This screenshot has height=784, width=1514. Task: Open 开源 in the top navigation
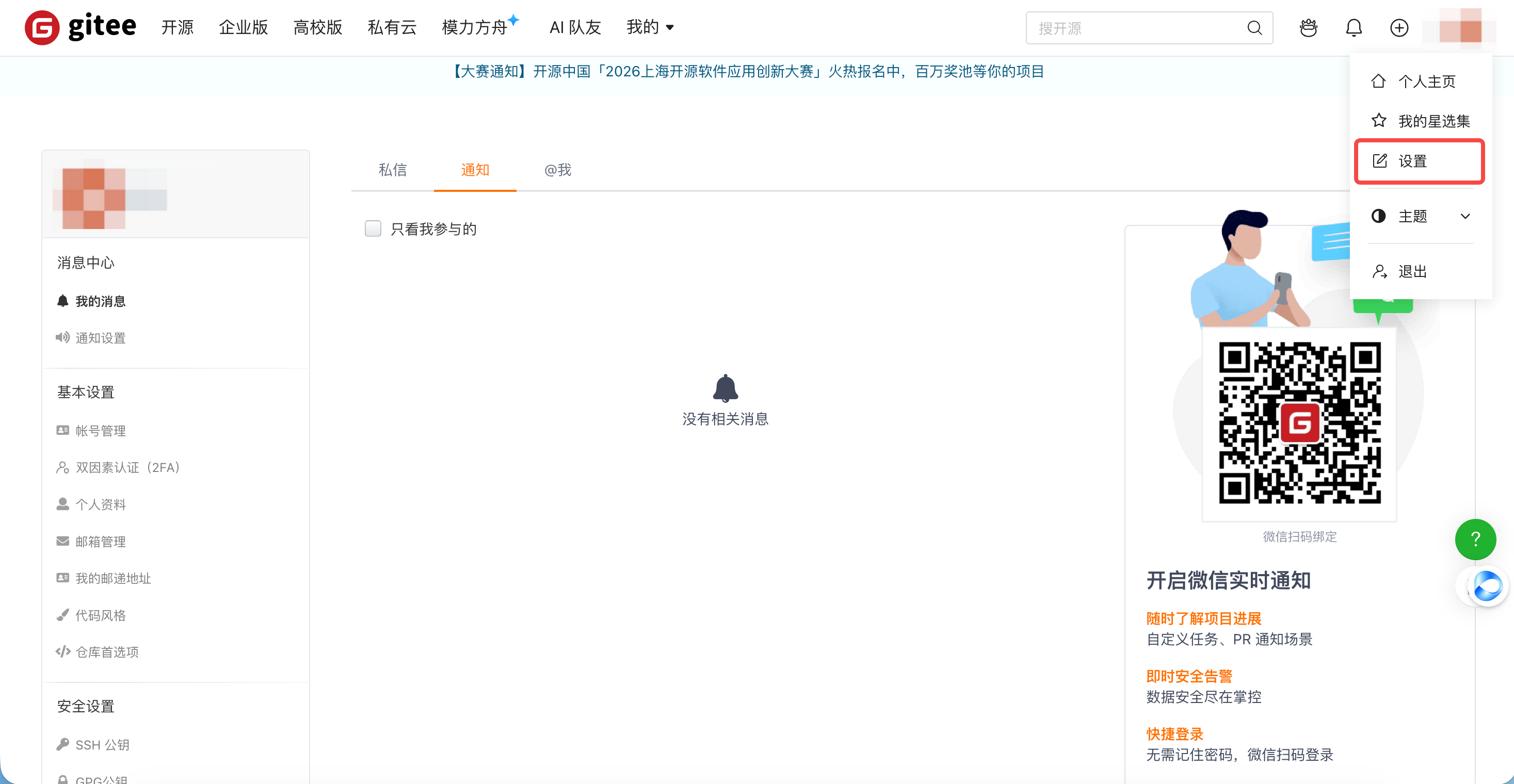point(178,27)
